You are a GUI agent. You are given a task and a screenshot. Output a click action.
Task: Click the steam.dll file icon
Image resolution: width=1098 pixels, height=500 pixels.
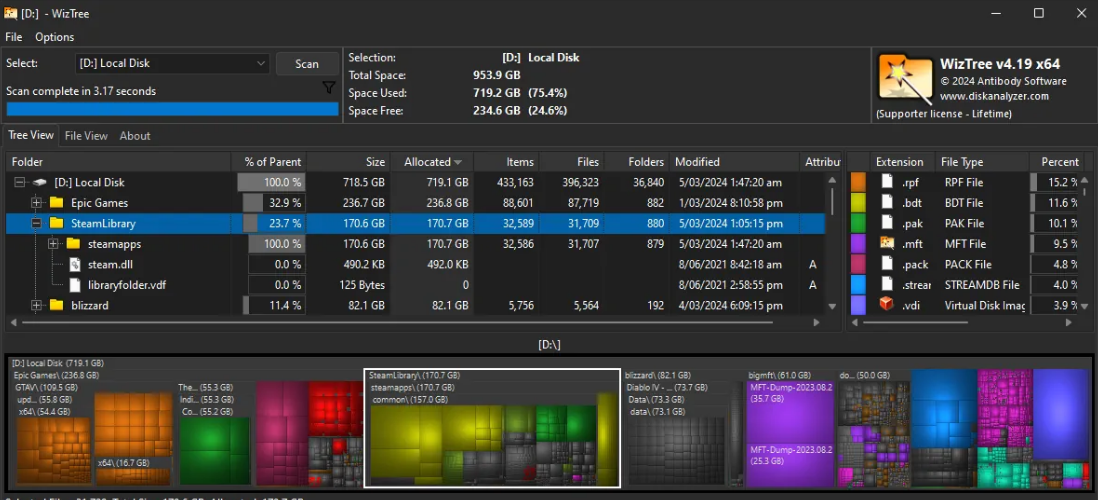(75, 265)
